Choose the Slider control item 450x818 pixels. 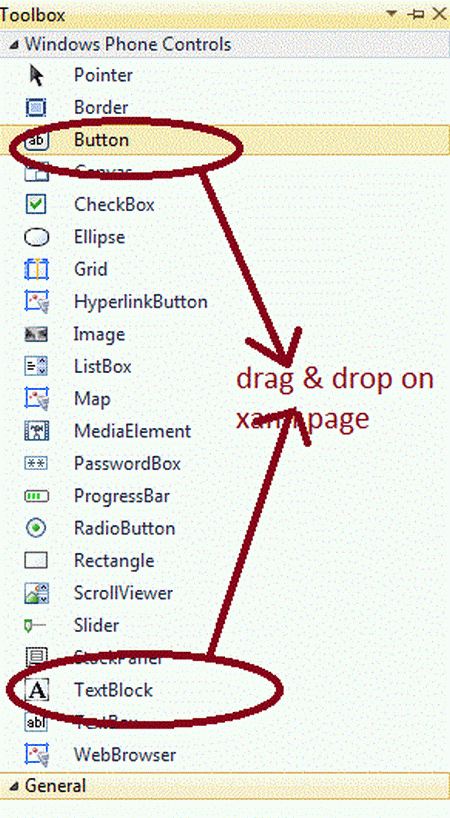pos(225,625)
